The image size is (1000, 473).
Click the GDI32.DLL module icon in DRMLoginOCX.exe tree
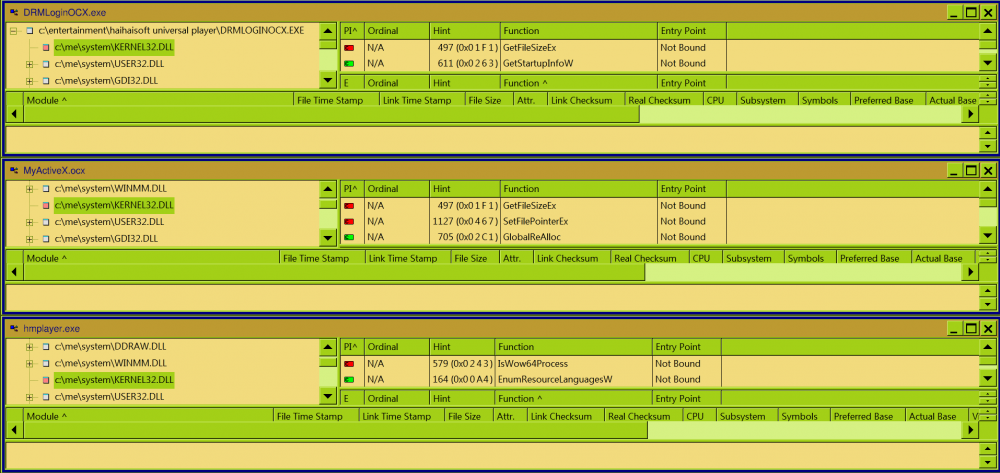click(x=45, y=81)
